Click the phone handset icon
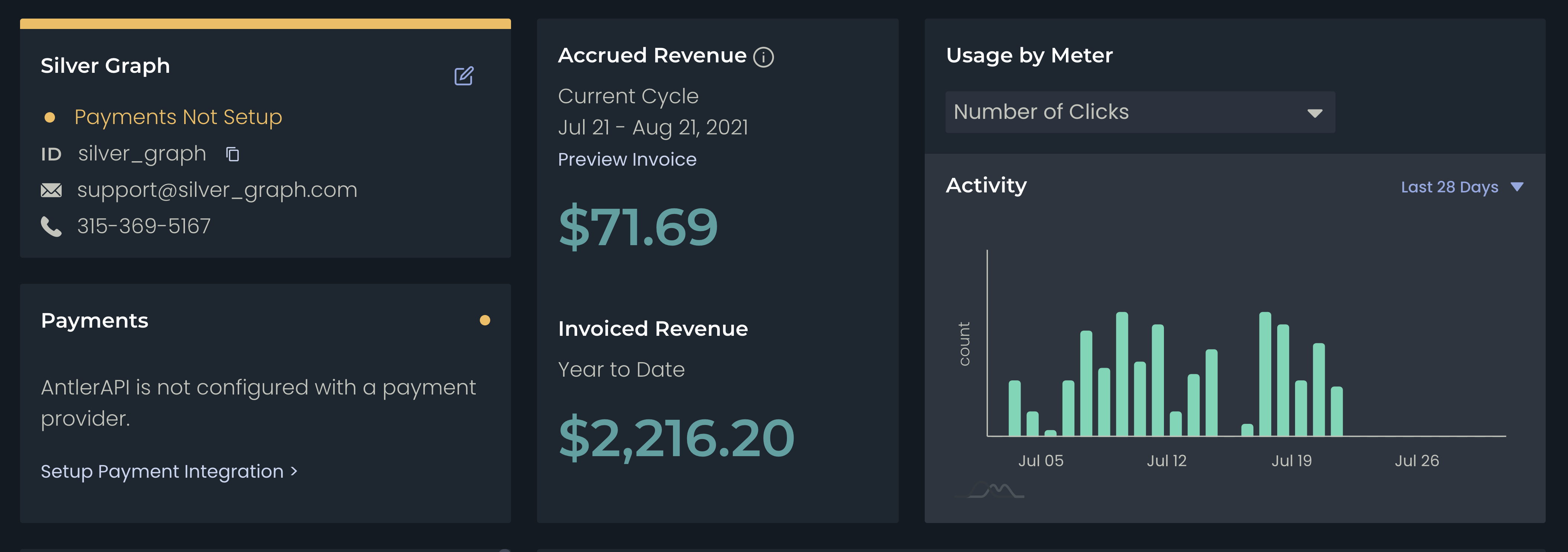1568x552 pixels. tap(51, 226)
